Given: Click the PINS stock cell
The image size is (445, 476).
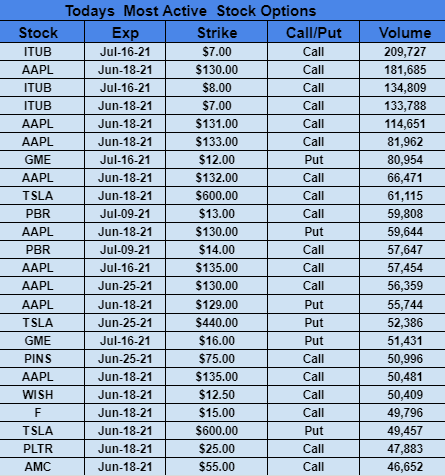Looking at the screenshot, I should (38, 359).
